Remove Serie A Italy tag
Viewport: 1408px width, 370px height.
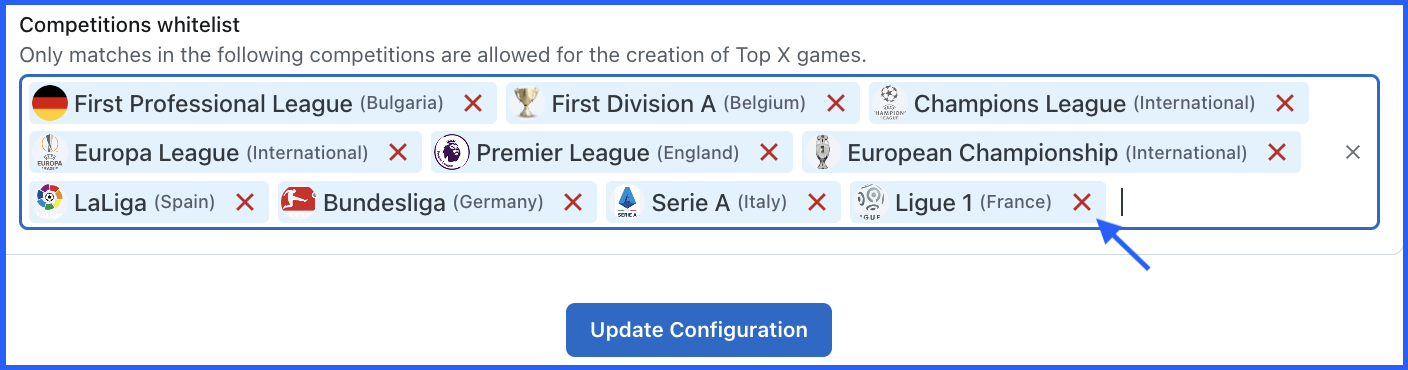[817, 202]
